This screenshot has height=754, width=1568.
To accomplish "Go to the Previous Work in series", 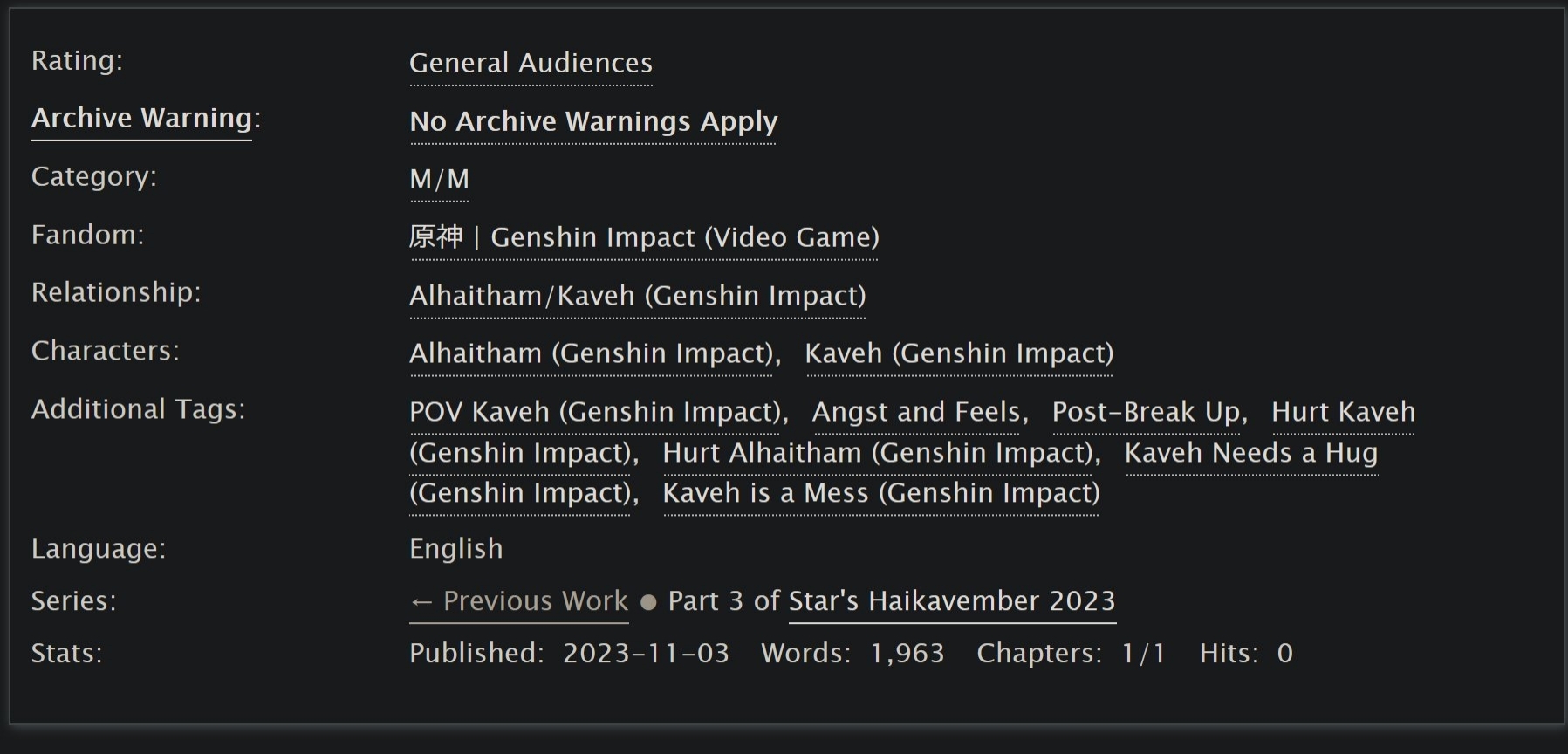I will 519,601.
